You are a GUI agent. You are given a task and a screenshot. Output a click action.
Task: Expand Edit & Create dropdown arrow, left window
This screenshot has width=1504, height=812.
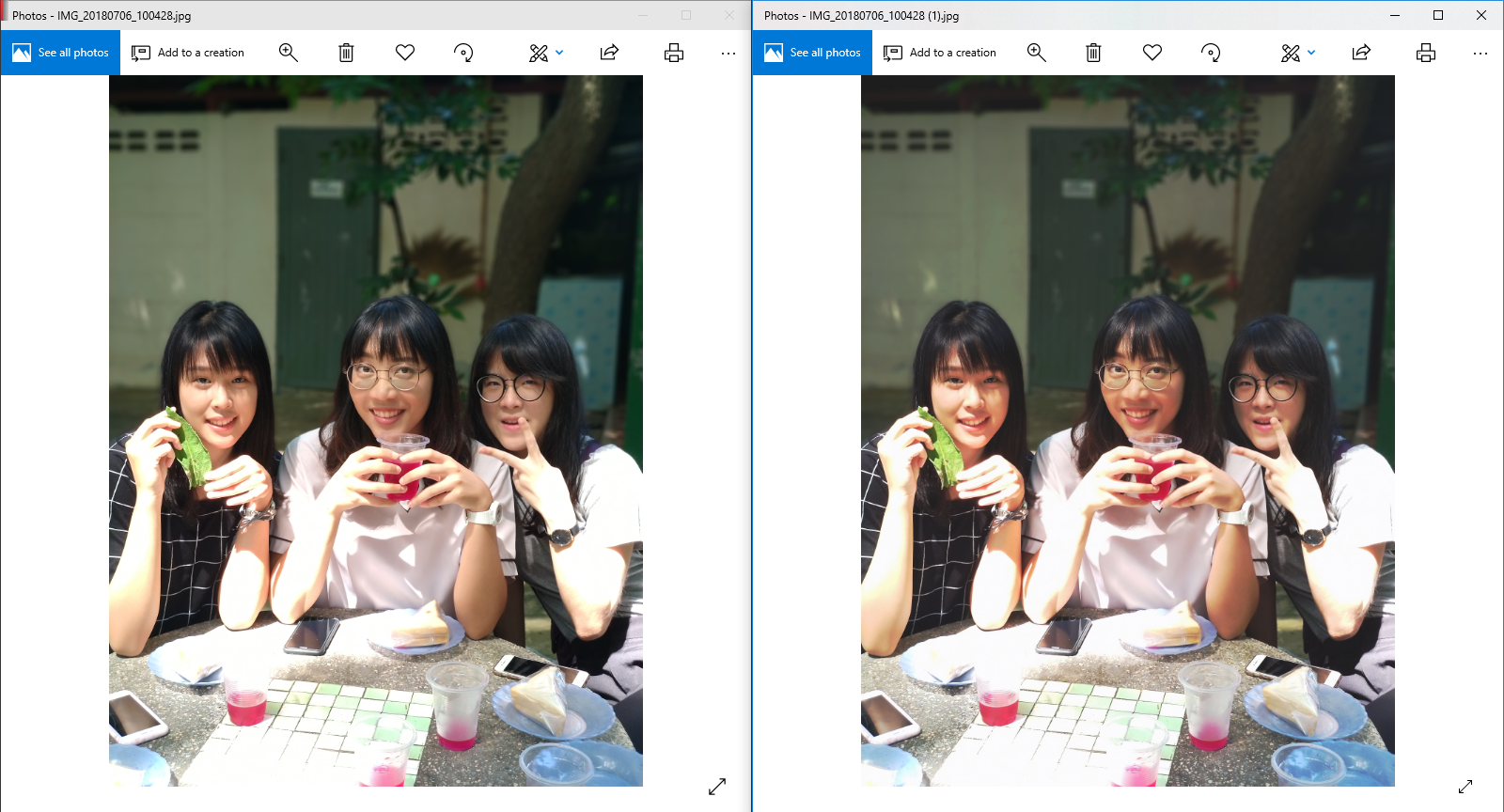click(x=559, y=53)
